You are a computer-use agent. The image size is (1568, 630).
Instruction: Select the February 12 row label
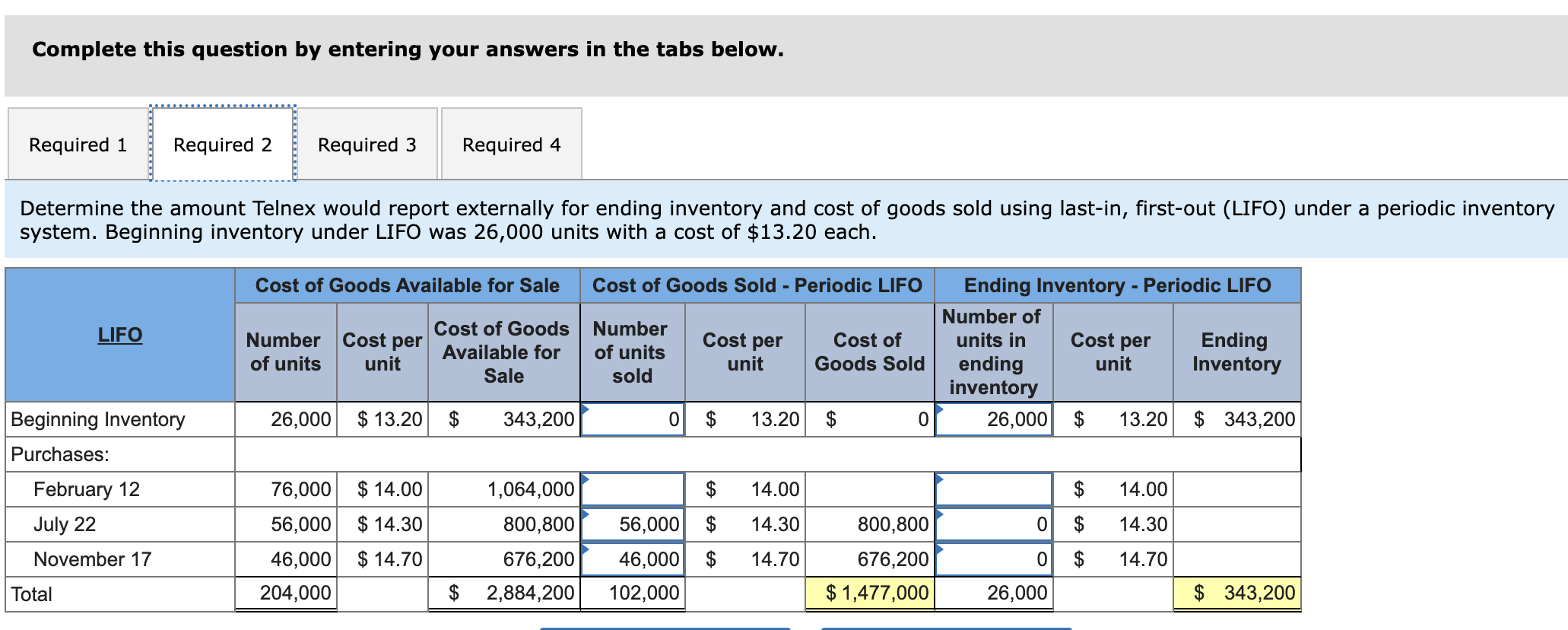[x=87, y=489]
